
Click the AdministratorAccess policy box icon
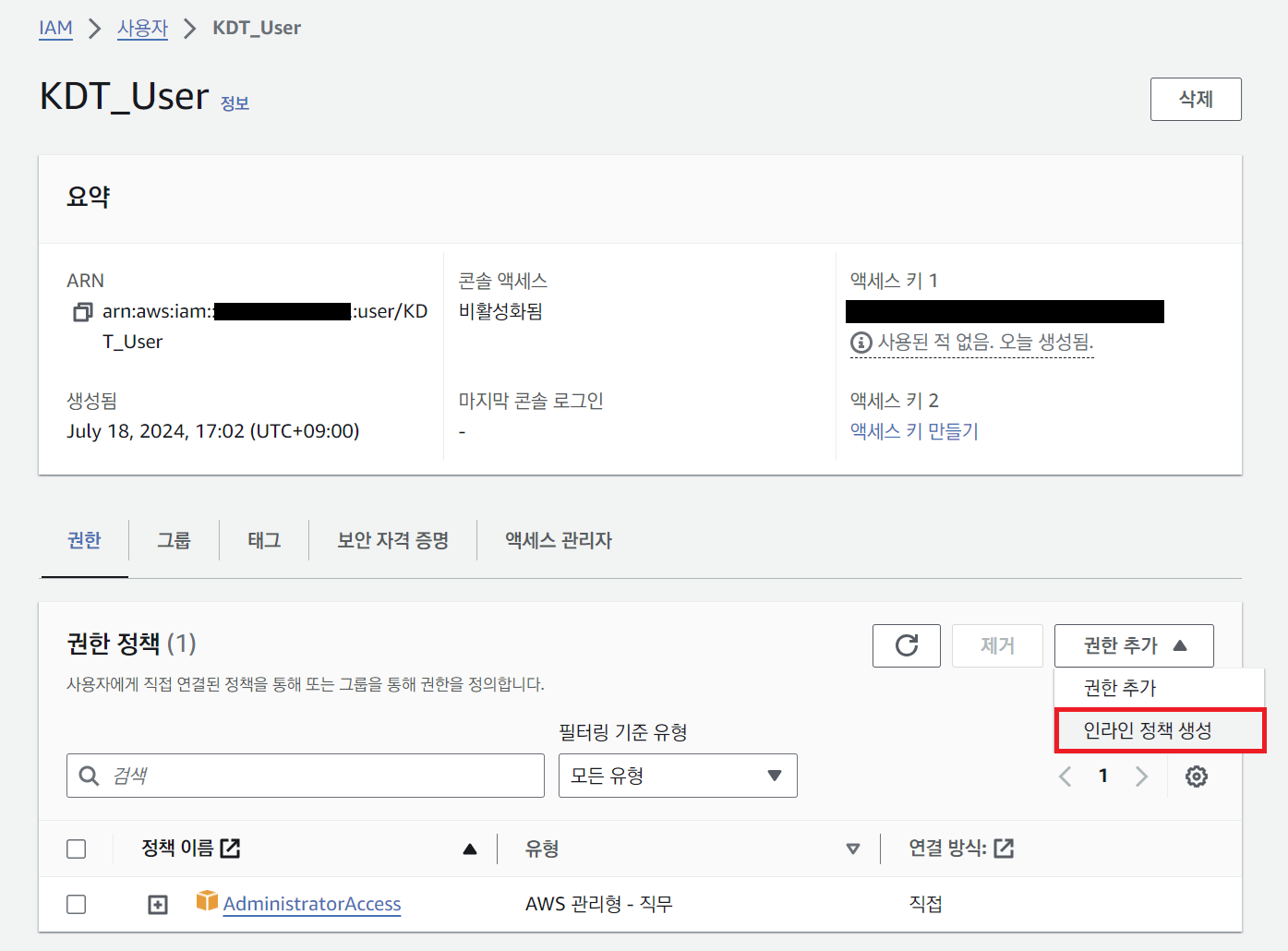click(x=207, y=900)
